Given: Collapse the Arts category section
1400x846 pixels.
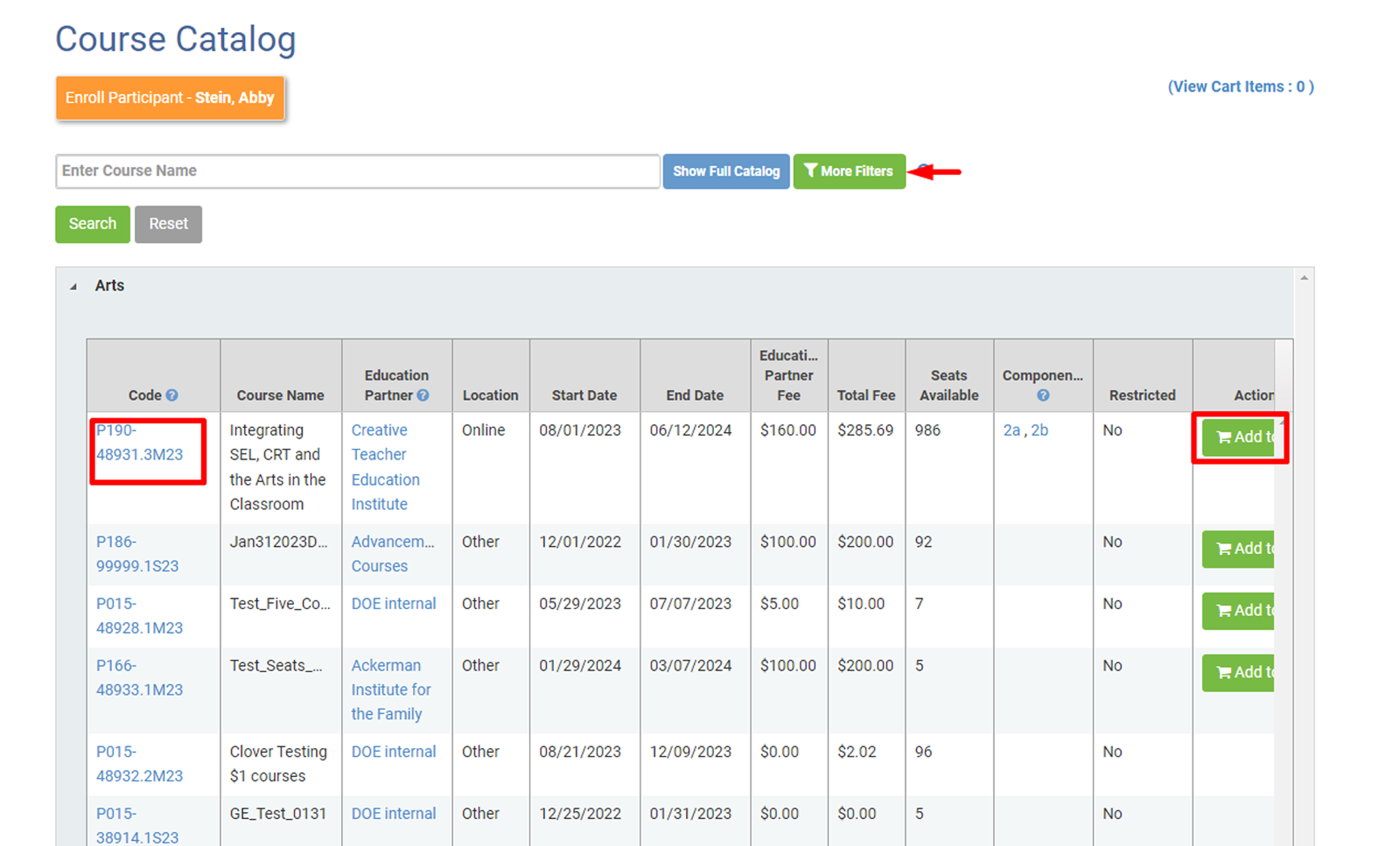Looking at the screenshot, I should 73,286.
